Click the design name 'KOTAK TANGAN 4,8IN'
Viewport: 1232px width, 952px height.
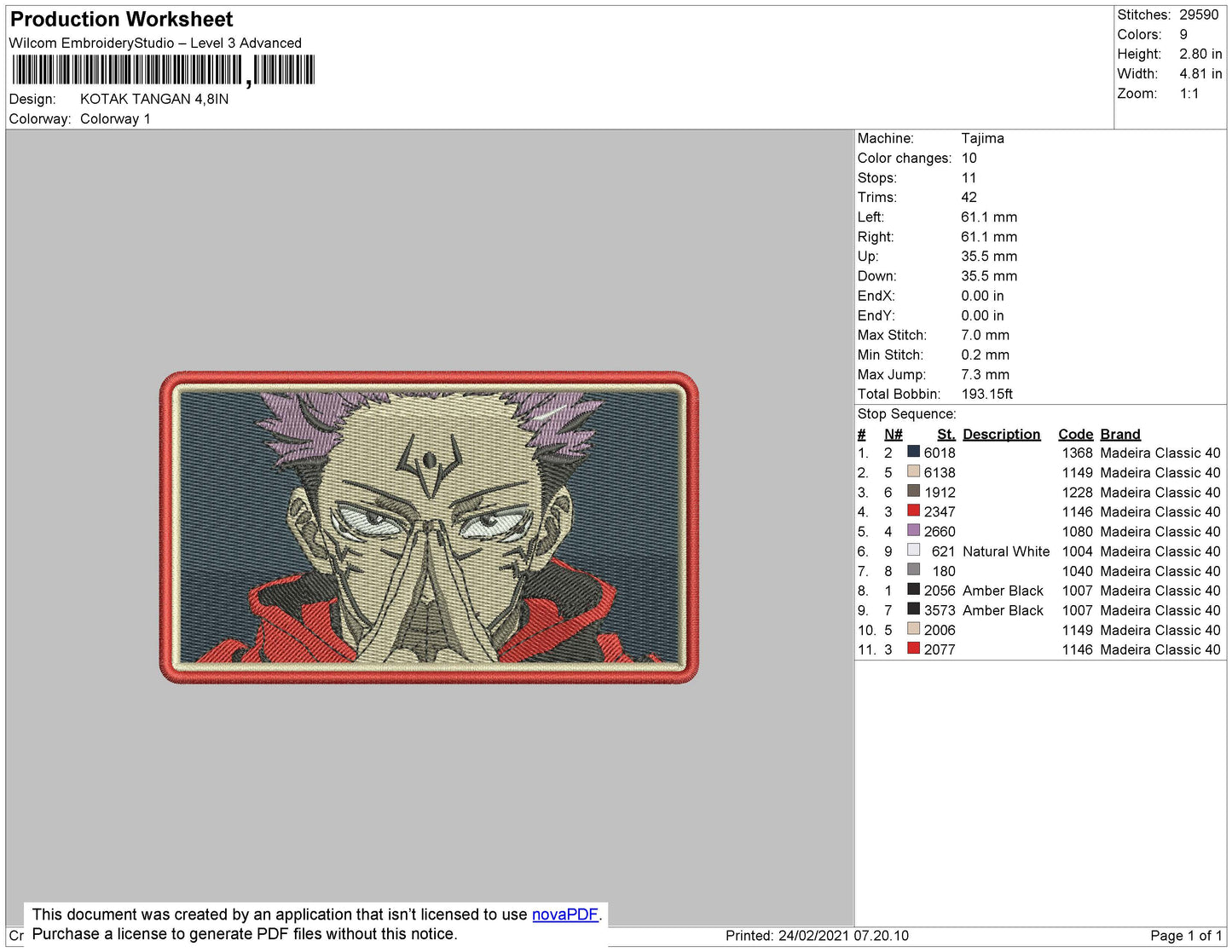(154, 99)
